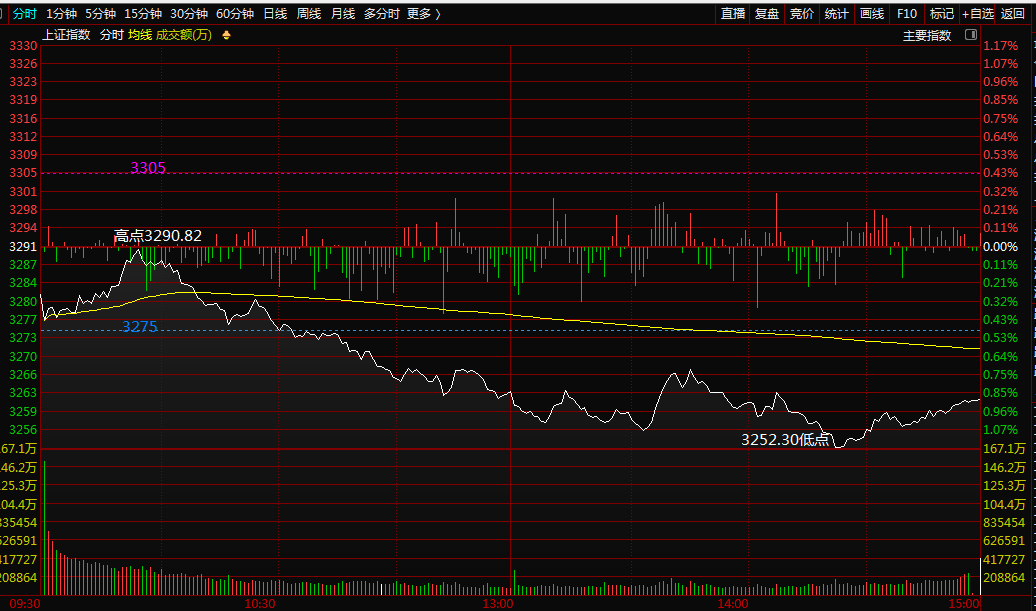Viewport: 1036px width, 611px height.
Task: Click the yellow up-down arrows icon beside 成交额(万)
Action: click(x=226, y=35)
